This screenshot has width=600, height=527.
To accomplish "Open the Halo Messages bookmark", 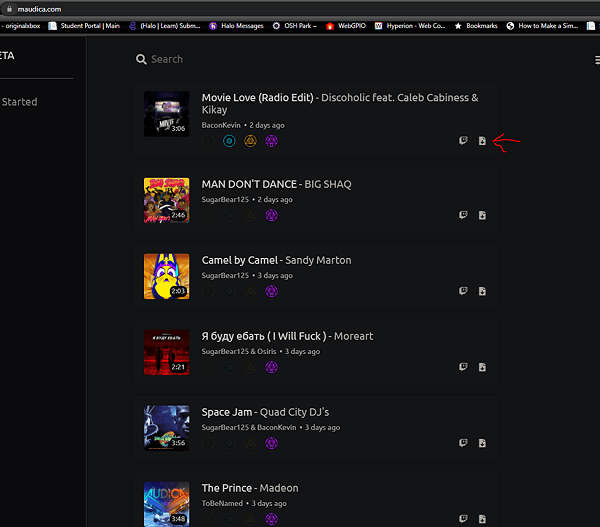I will [x=236, y=26].
